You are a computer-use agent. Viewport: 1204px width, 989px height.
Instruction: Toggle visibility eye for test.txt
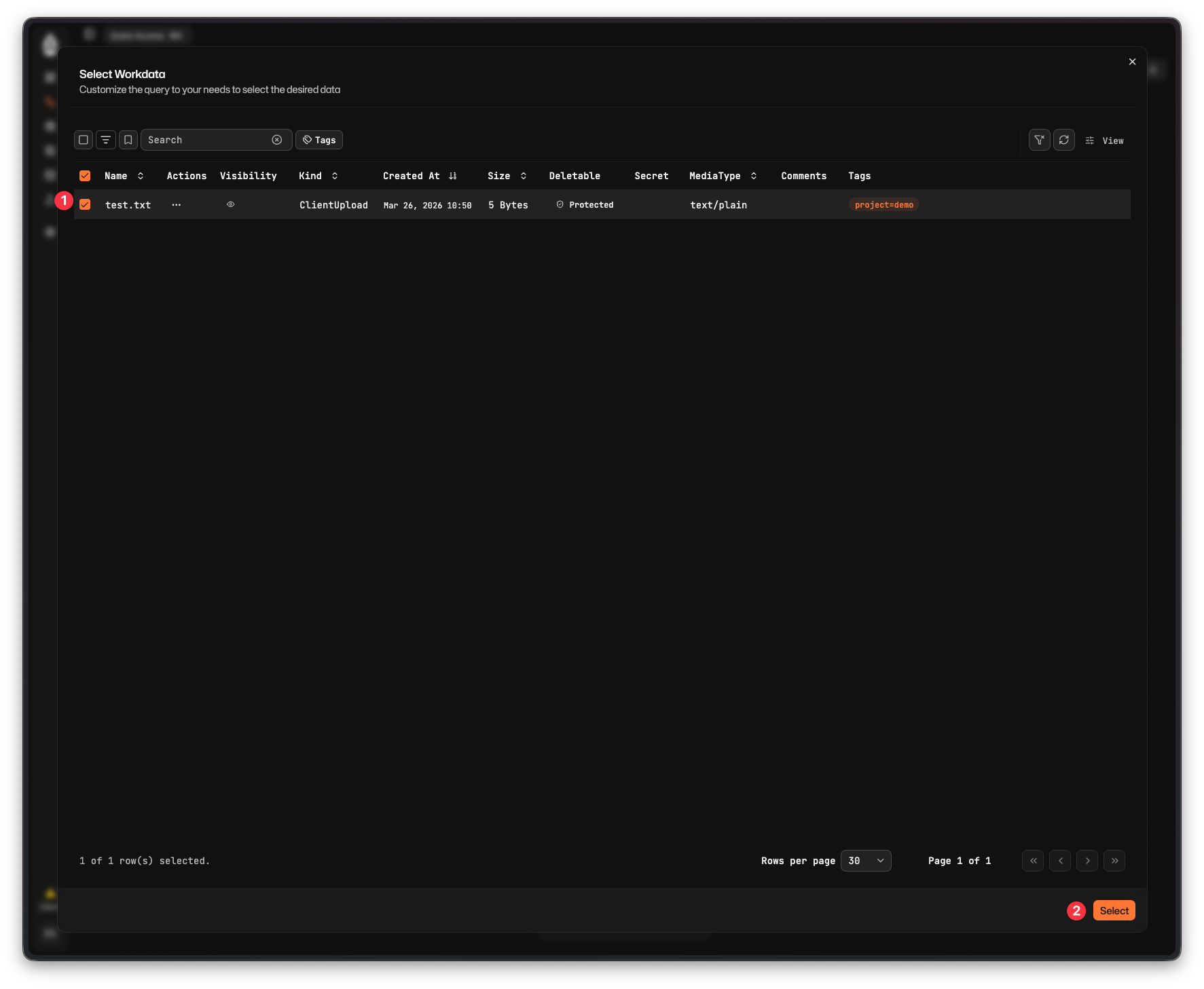tap(231, 204)
